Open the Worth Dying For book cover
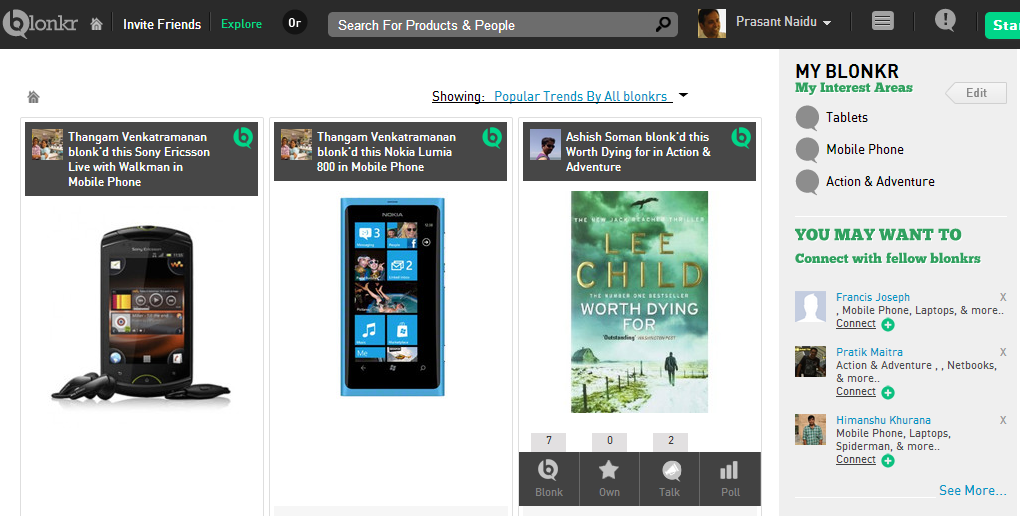Viewport: 1020px width, 516px height. point(639,302)
